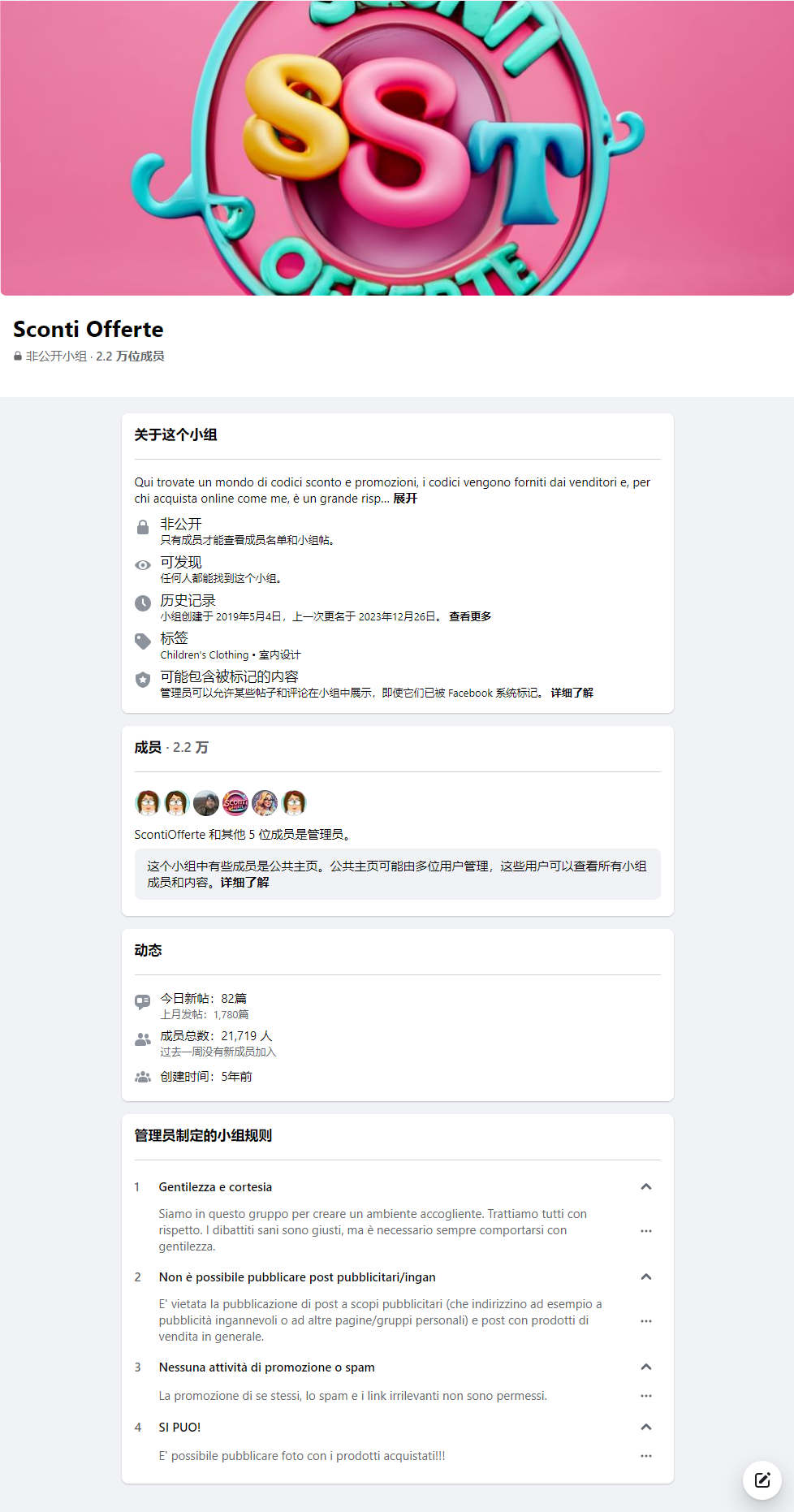Open more options for Gentilezza rule description
This screenshot has width=794, height=1512.
coord(646,1231)
